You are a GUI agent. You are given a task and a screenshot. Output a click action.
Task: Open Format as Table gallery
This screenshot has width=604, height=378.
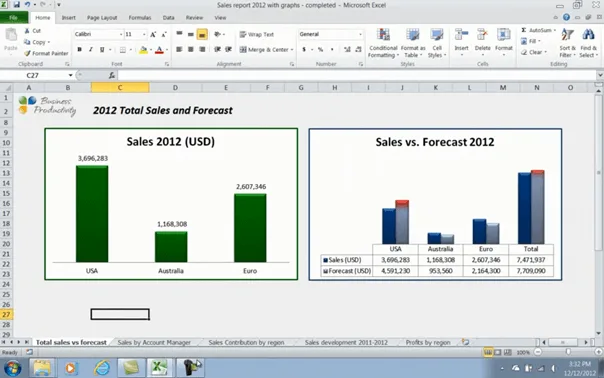(x=413, y=43)
